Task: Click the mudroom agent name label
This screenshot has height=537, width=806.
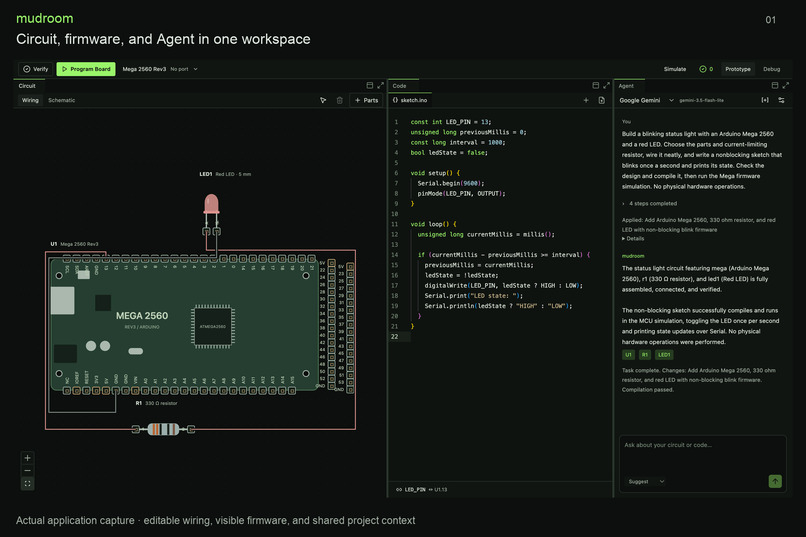Action: [633, 256]
